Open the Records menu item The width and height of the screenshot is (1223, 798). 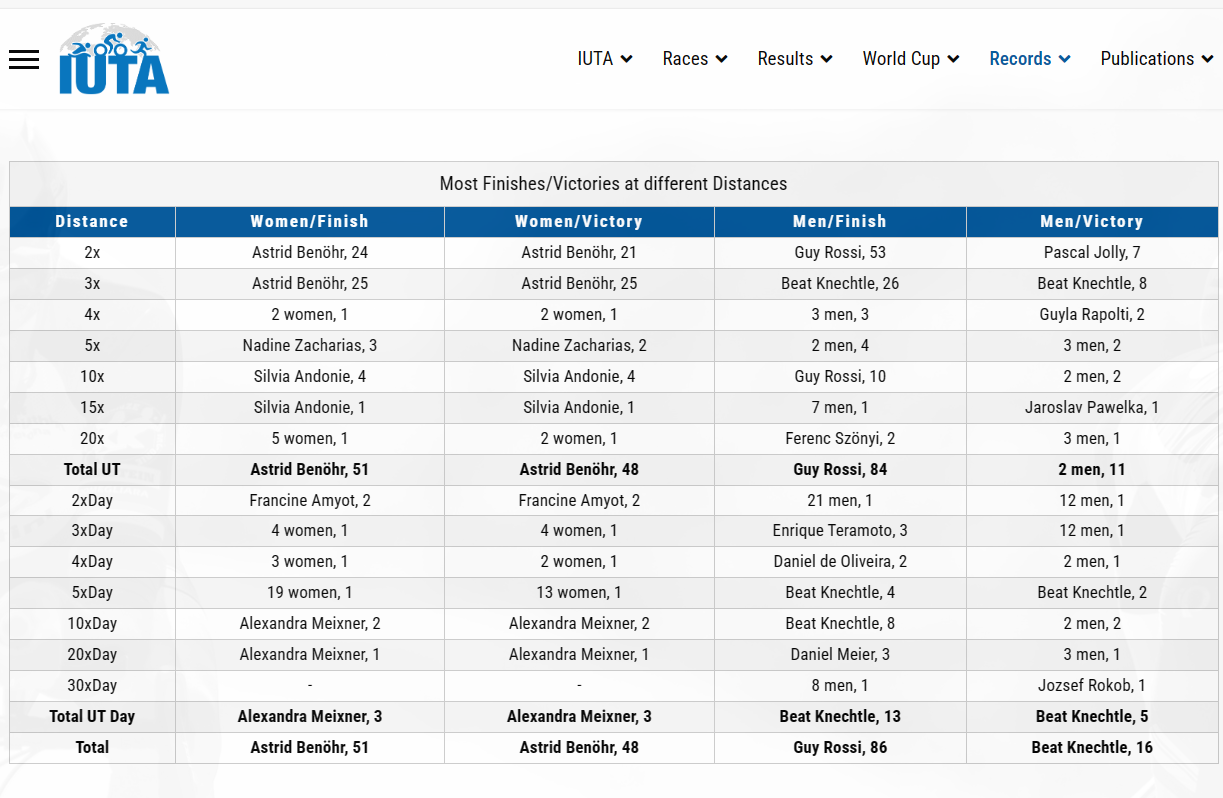coord(1019,59)
